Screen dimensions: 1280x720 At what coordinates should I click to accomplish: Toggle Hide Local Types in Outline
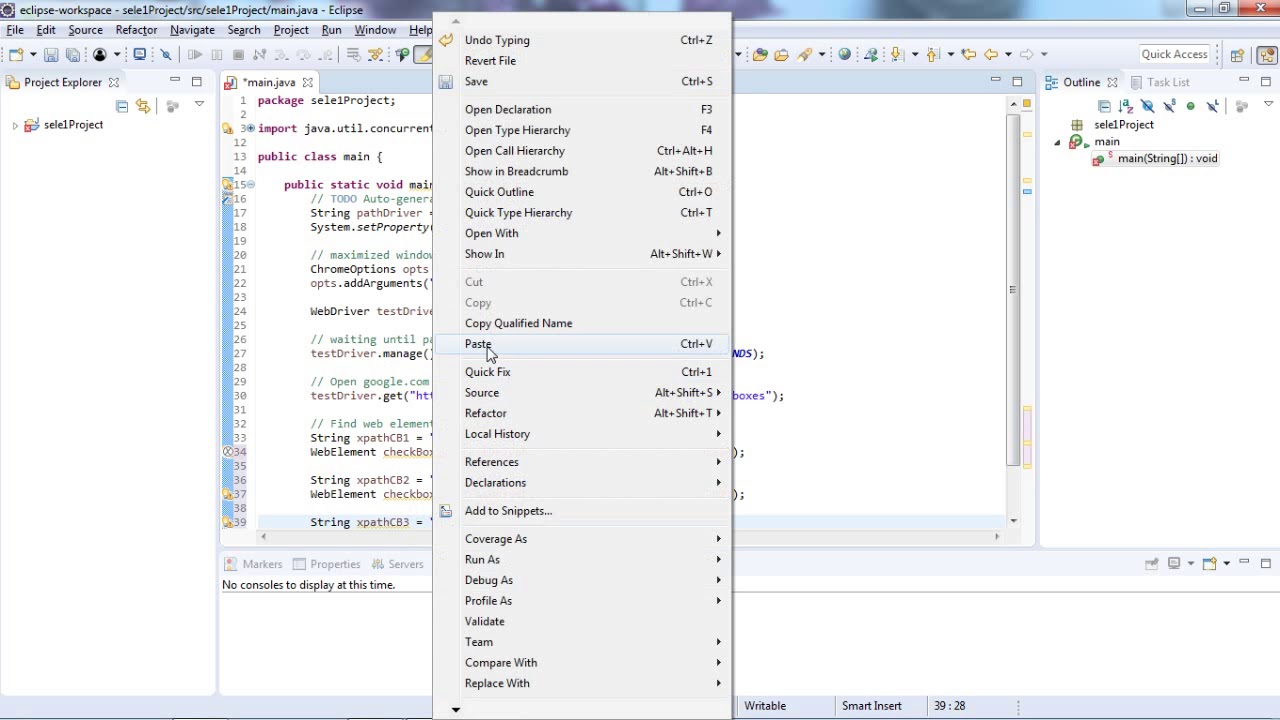tap(1212, 105)
